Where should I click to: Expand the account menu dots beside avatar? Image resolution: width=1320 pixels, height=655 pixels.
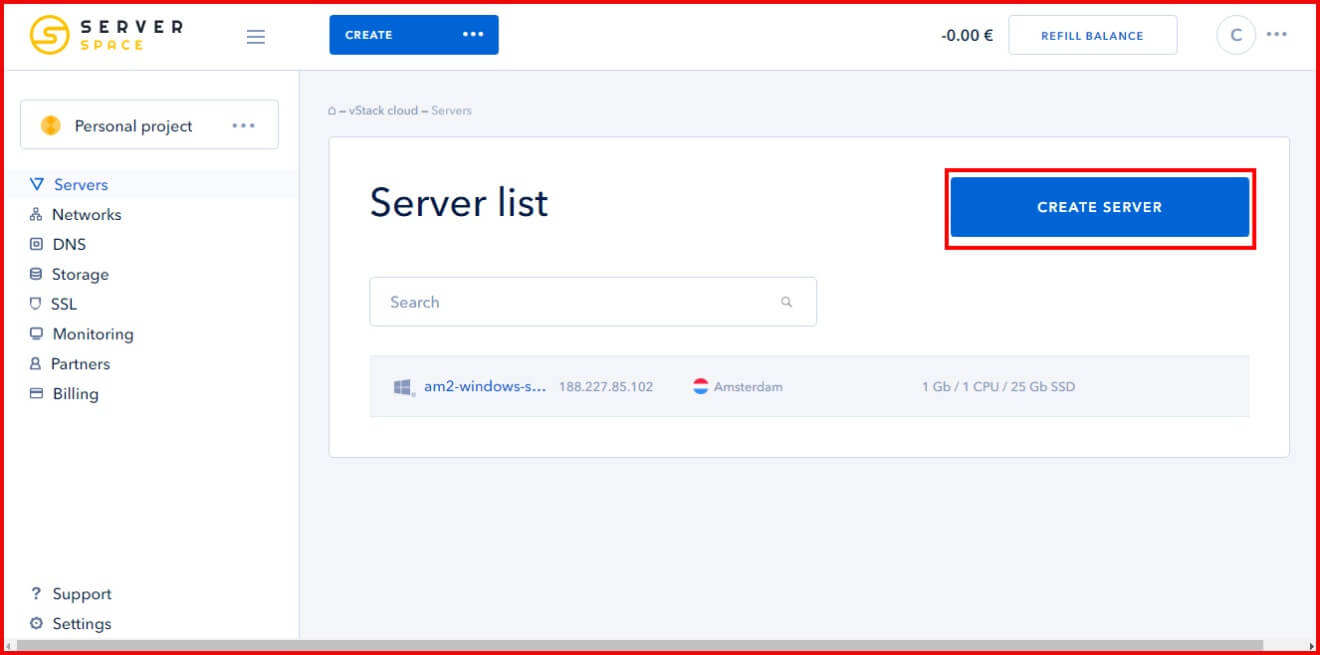click(x=1276, y=34)
